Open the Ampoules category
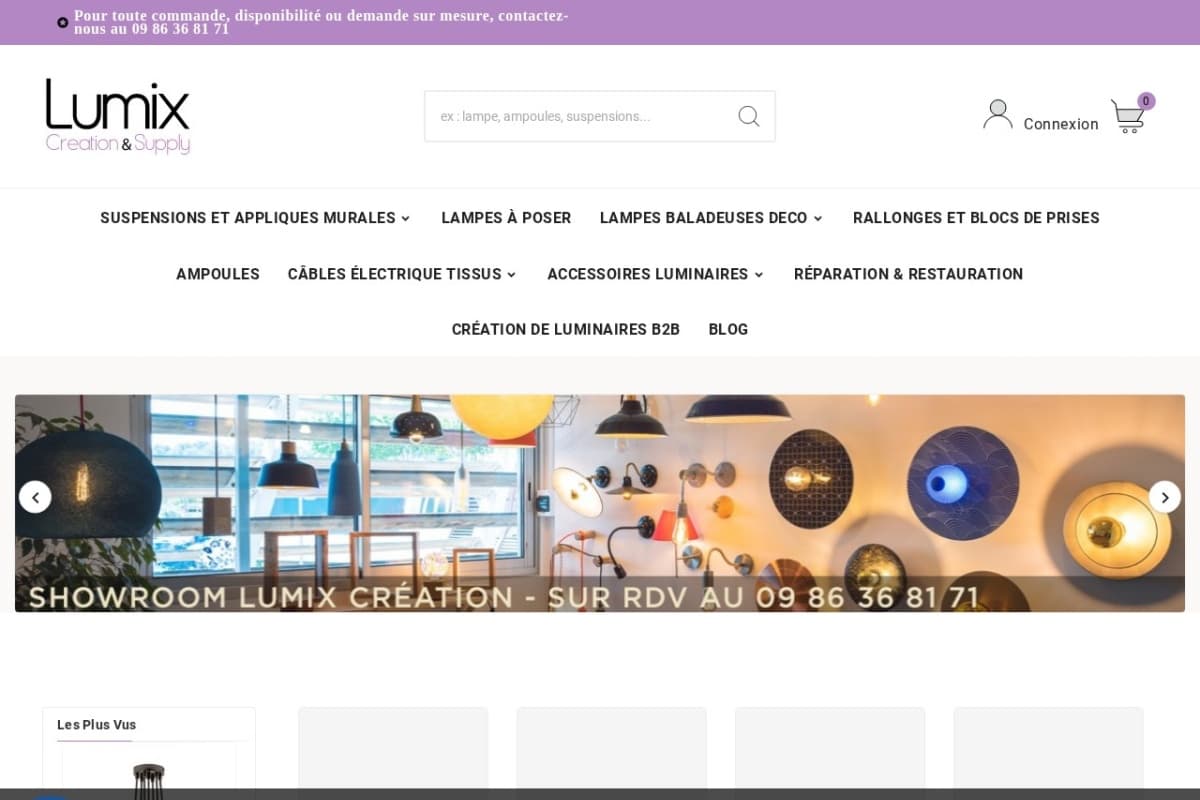 (x=218, y=274)
